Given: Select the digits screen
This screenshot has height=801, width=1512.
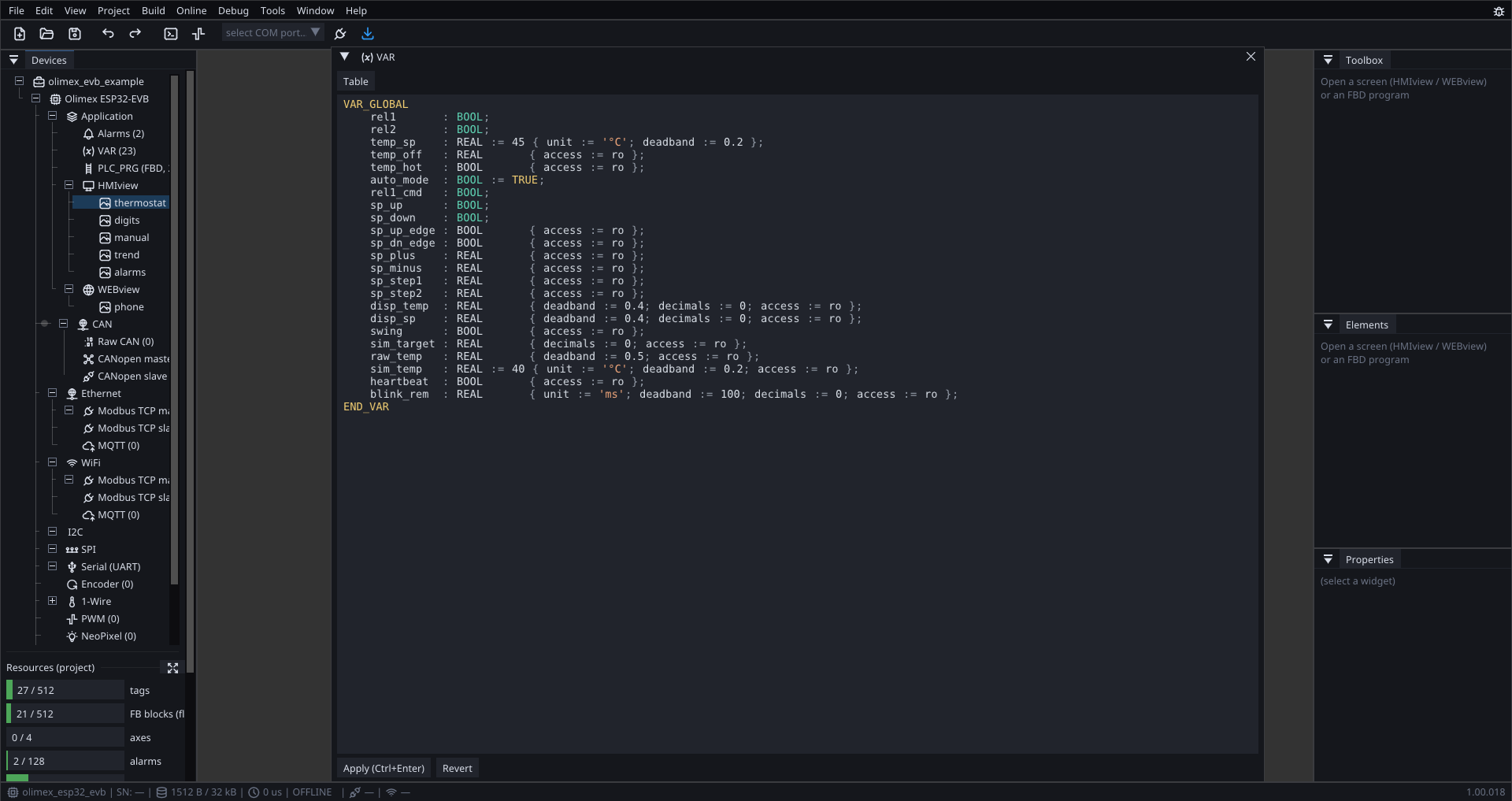Looking at the screenshot, I should click(x=120, y=221).
